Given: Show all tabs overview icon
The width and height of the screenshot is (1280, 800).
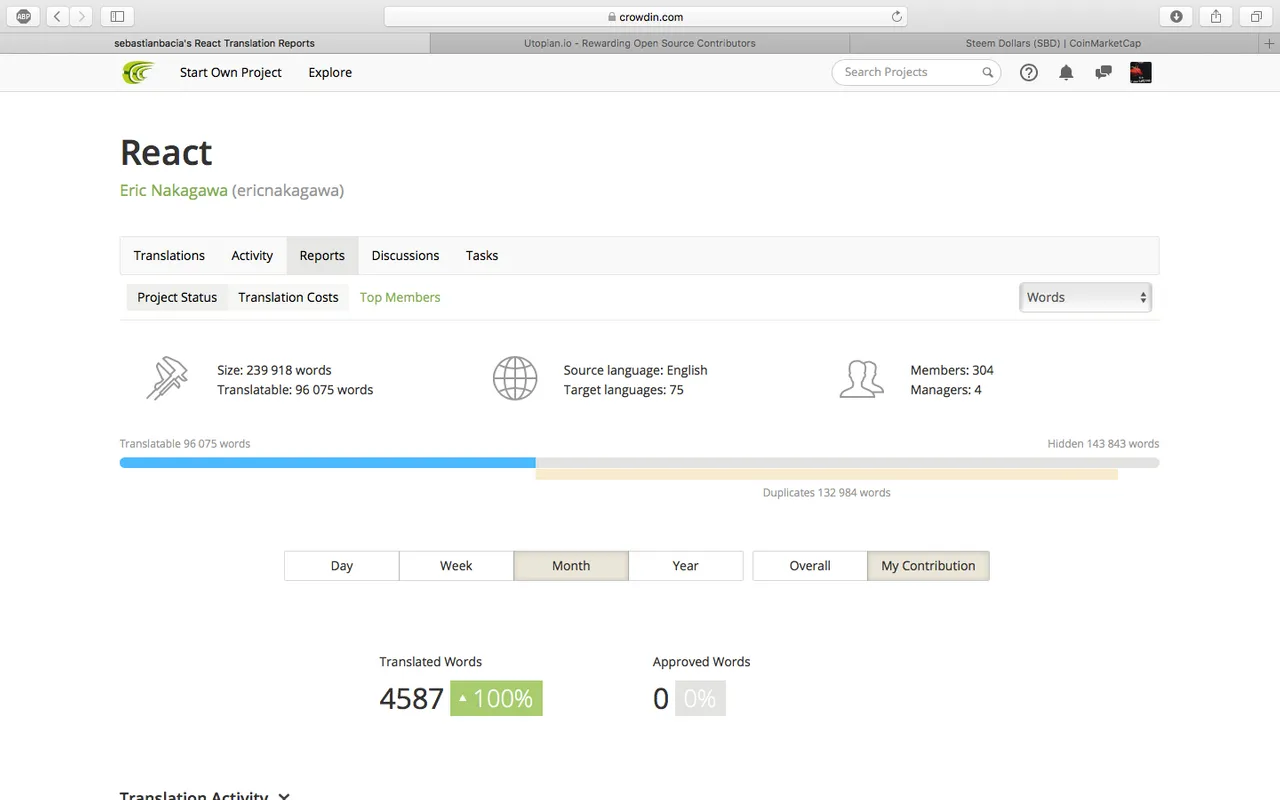Looking at the screenshot, I should pyautogui.click(x=1256, y=16).
